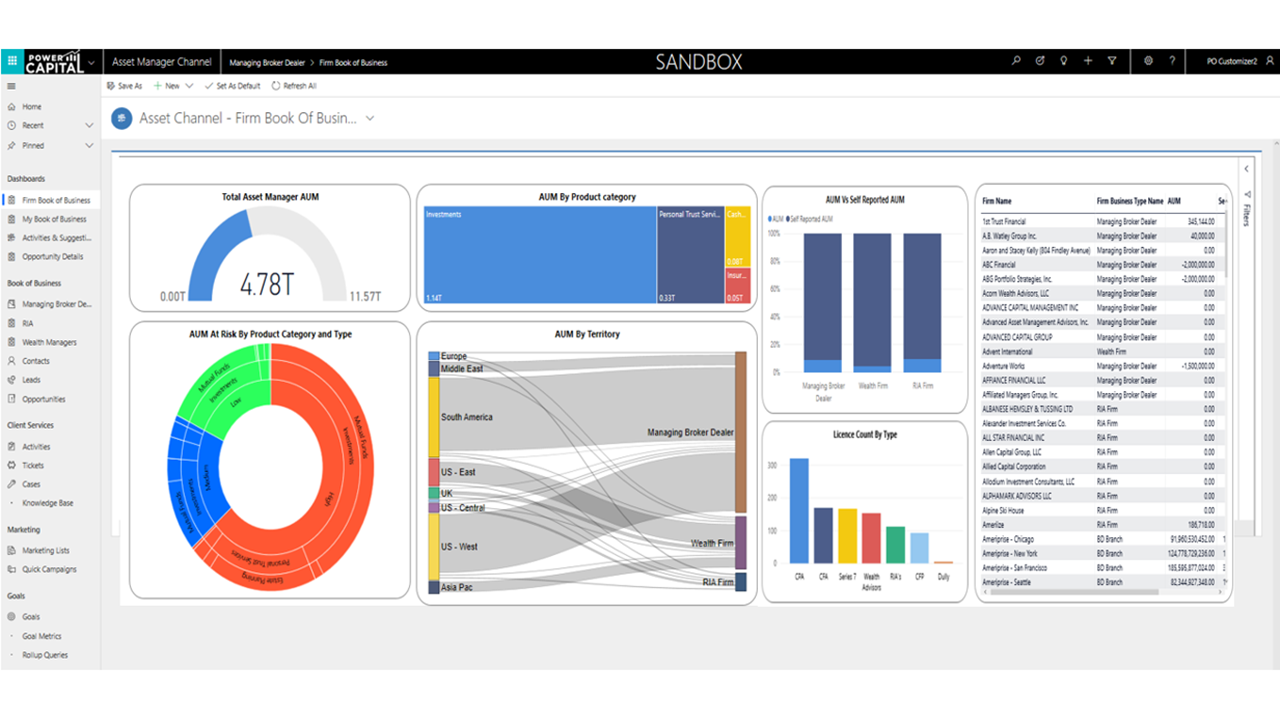Viewport: 1280px width, 720px height.
Task: Click the Firm Name column header
Action: pyautogui.click(x=996, y=201)
